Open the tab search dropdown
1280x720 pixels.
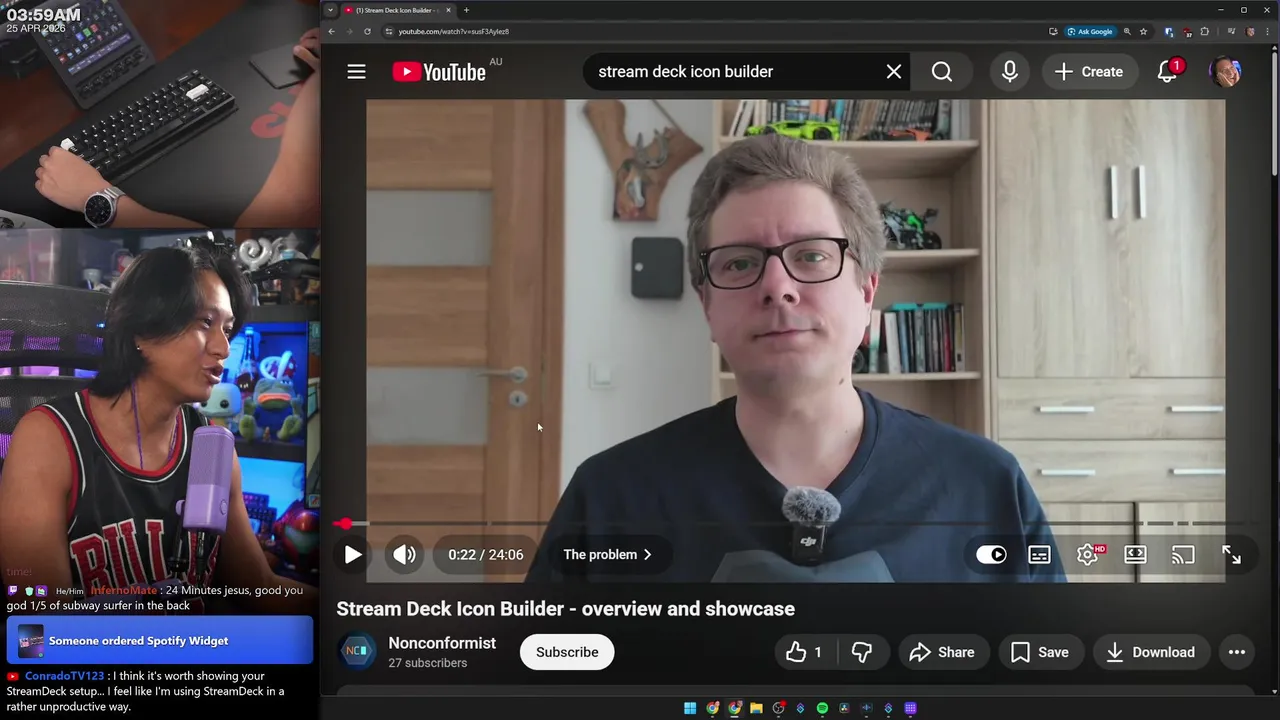point(330,10)
